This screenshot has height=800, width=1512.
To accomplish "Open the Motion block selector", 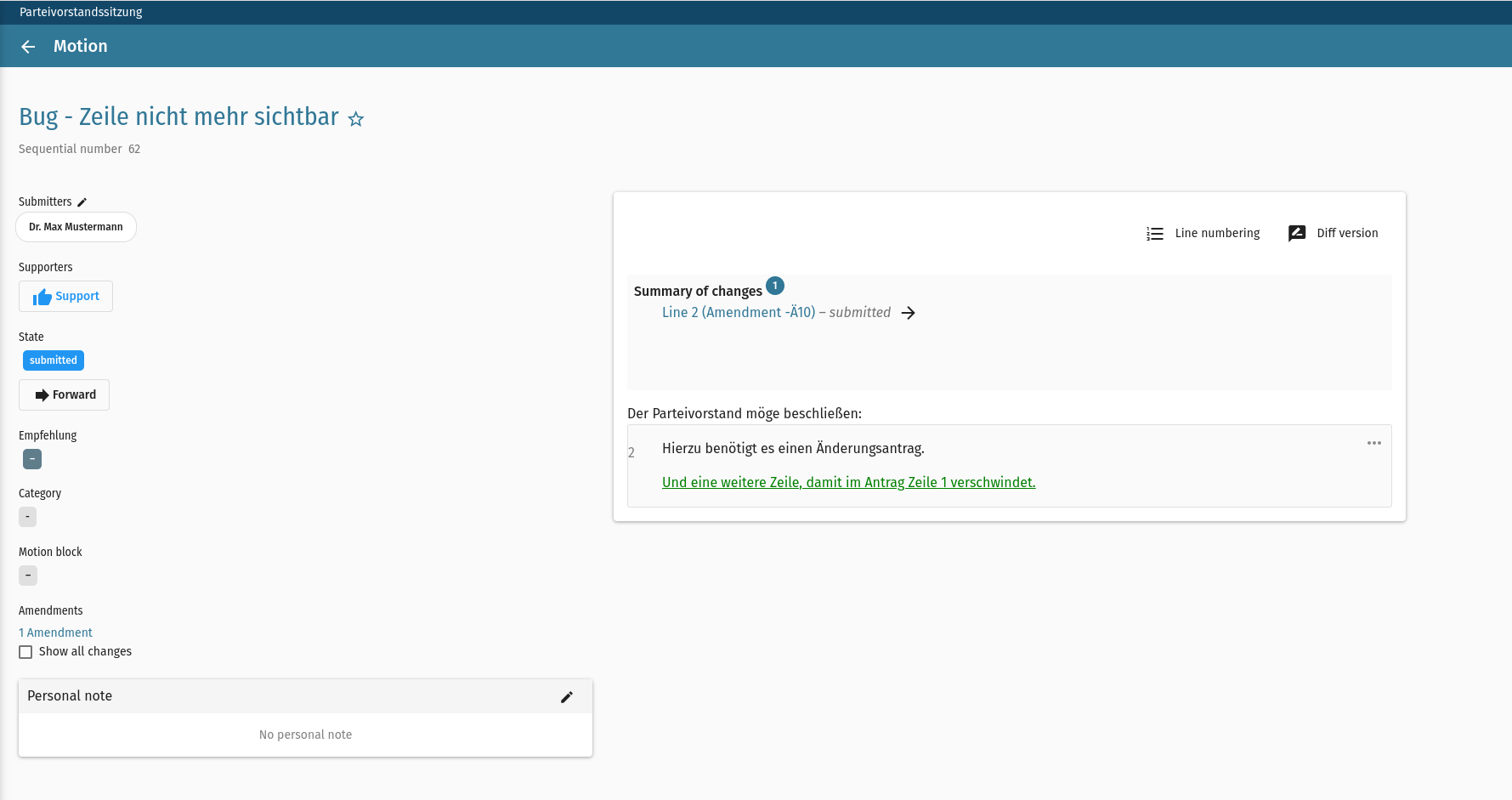I will [28, 576].
